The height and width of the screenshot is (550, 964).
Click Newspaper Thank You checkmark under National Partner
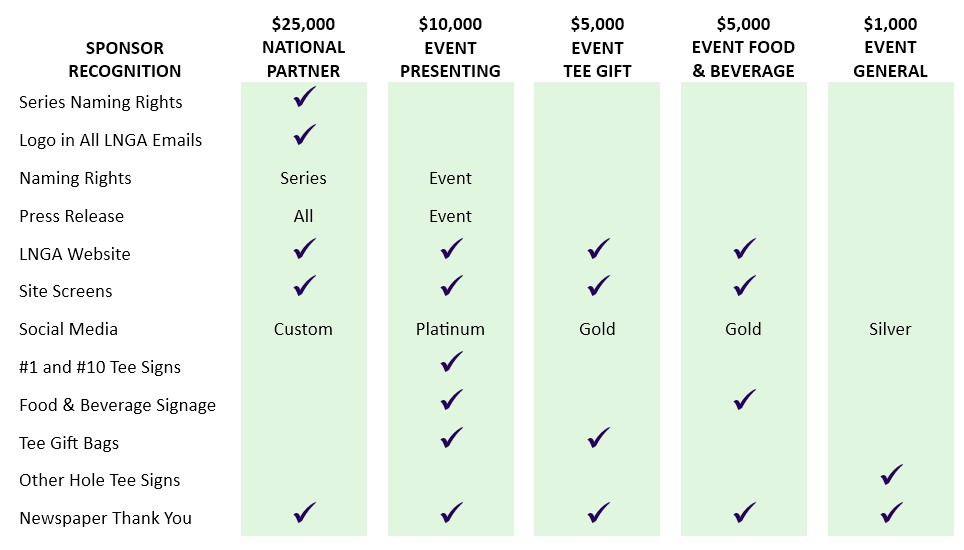pos(304,513)
